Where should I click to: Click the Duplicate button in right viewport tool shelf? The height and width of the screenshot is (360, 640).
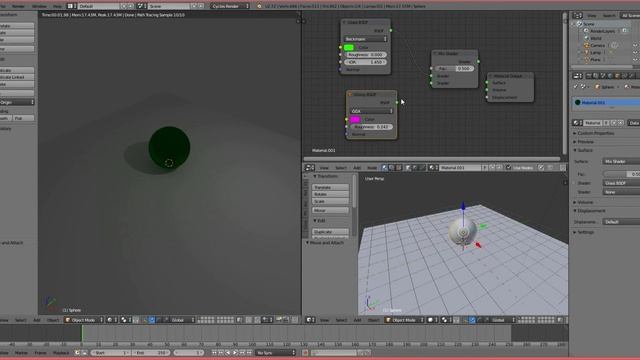[330, 232]
